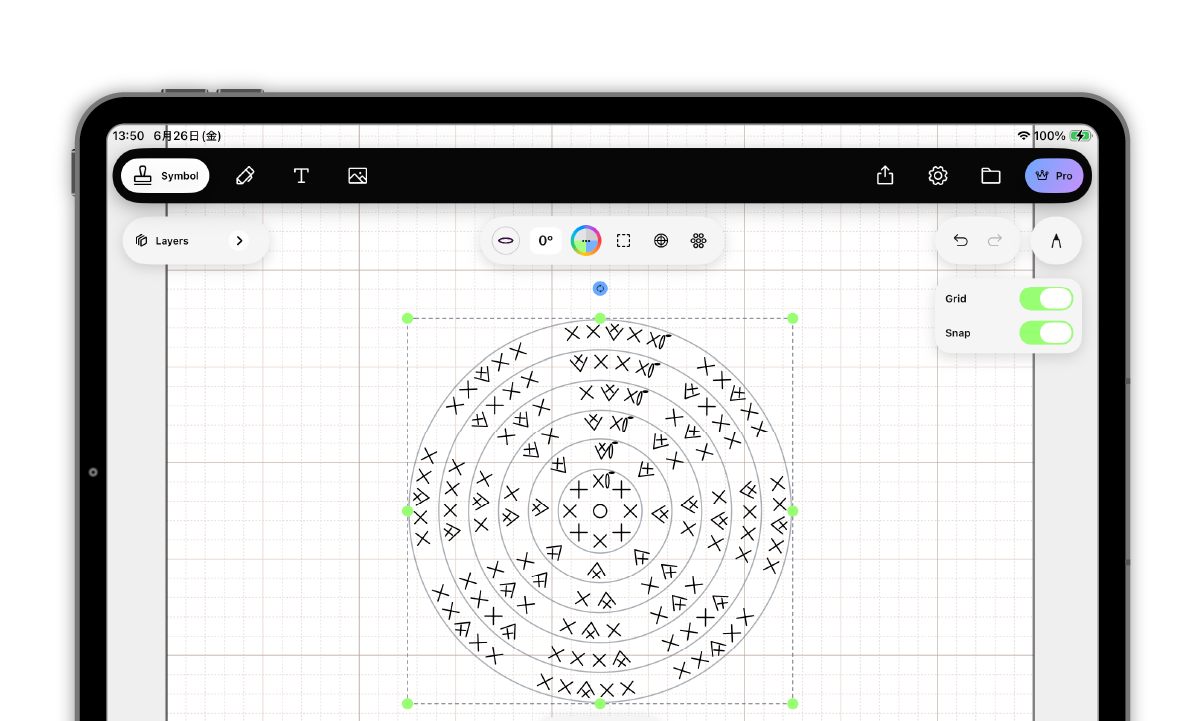Screen dimensions: 1201x721
Task: Select the Symbol stamp tool
Action: pyautogui.click(x=165, y=176)
